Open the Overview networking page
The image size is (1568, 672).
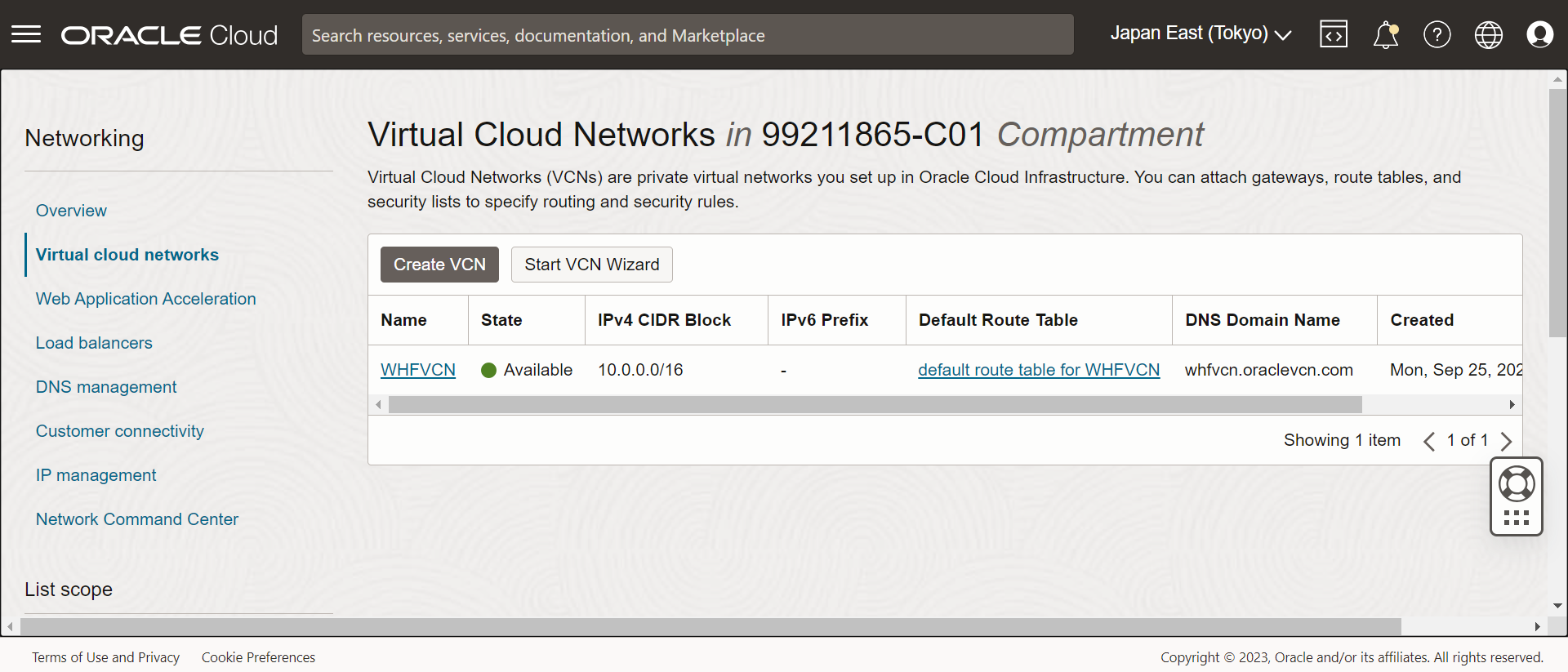71,211
